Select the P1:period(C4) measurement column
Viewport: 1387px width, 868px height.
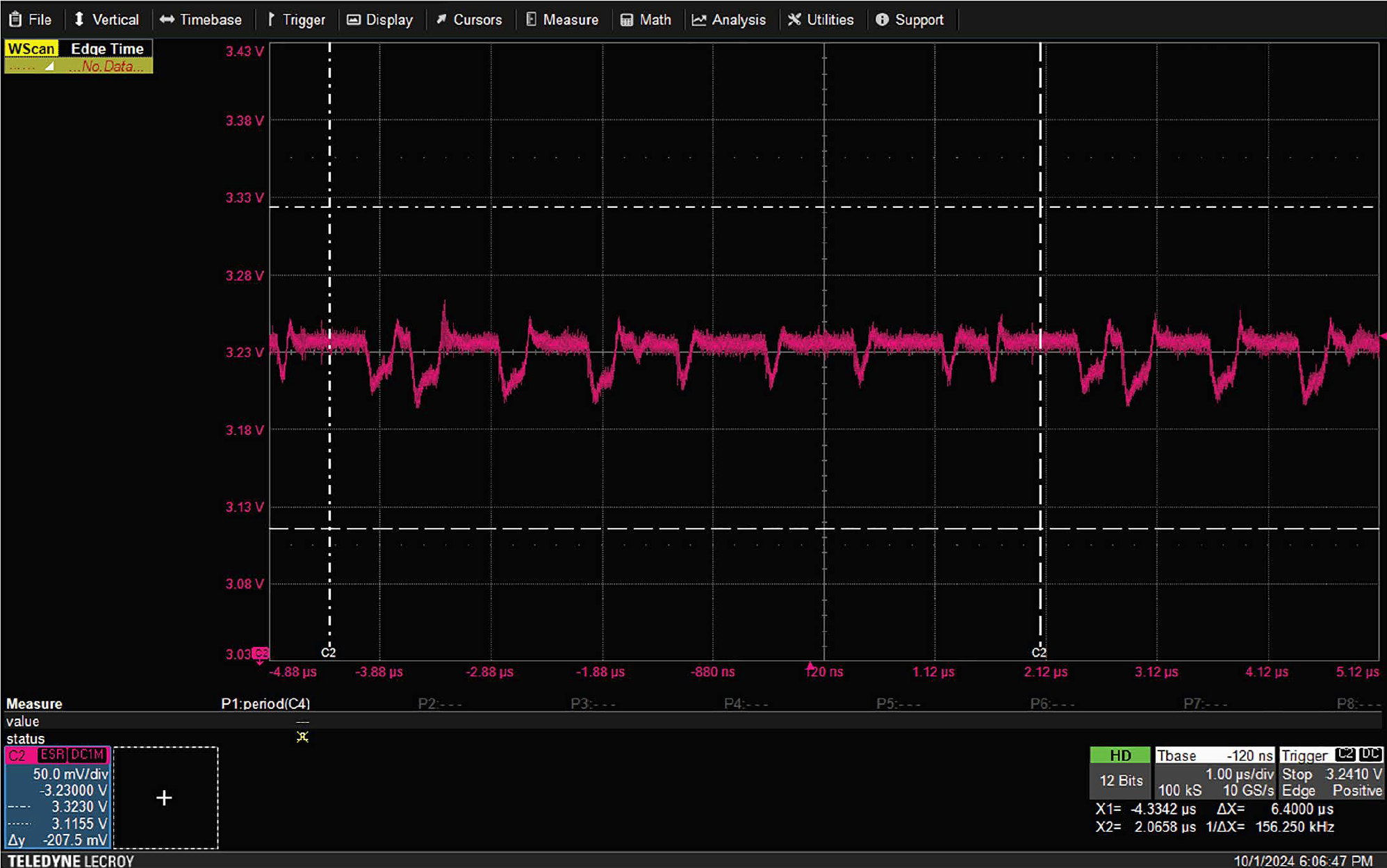coord(265,703)
